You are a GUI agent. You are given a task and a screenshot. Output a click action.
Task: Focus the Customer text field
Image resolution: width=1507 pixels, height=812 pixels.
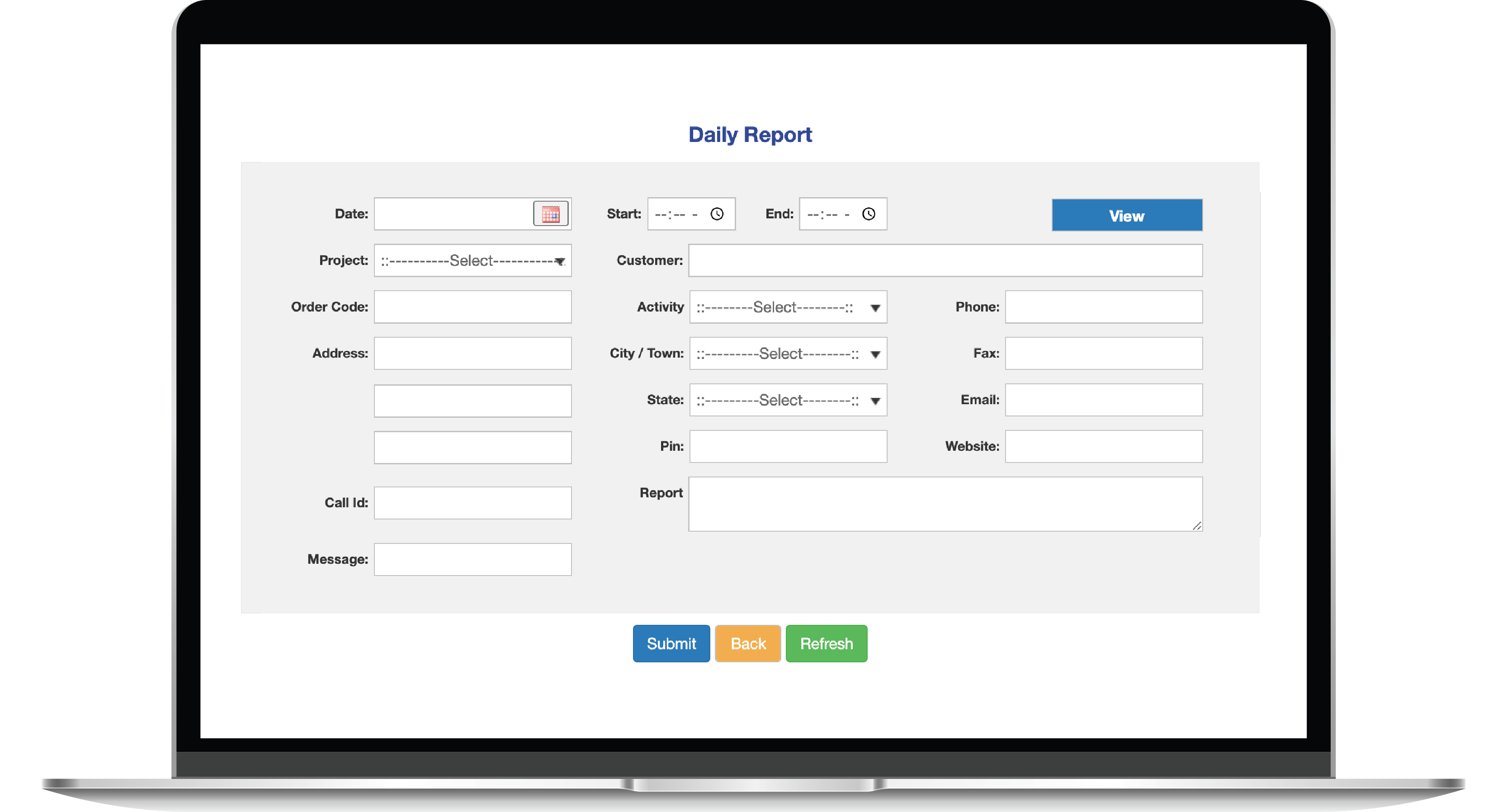pyautogui.click(x=945, y=261)
